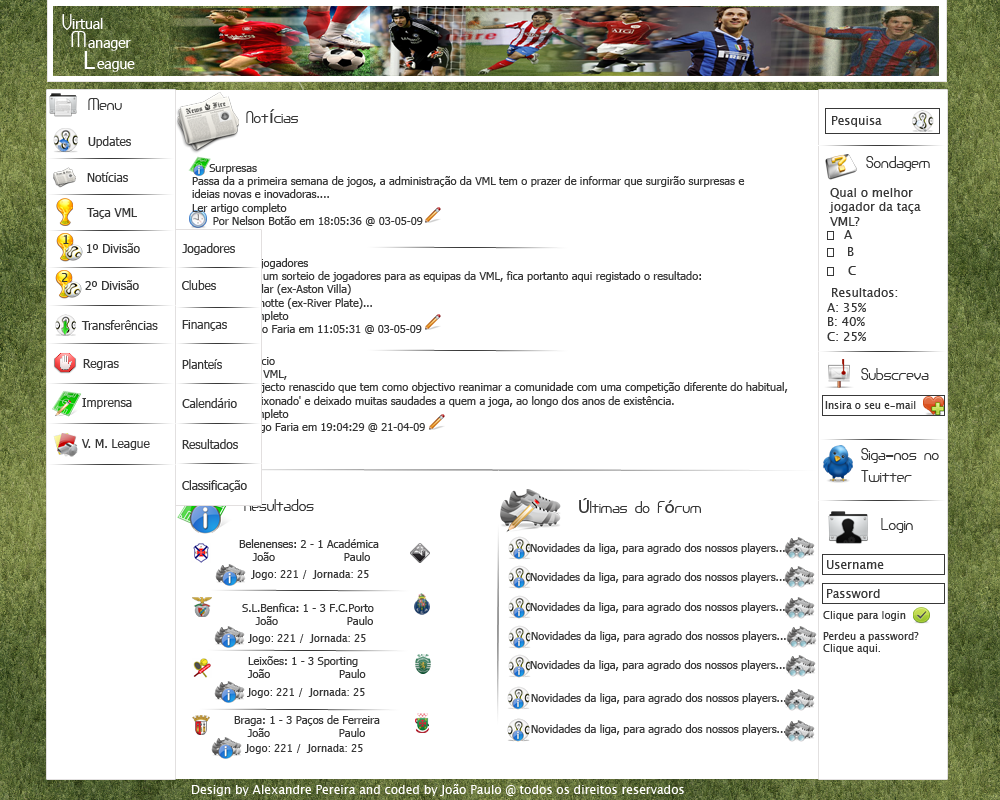1000x800 pixels.
Task: Click the Belenenses club crest
Action: 201,552
